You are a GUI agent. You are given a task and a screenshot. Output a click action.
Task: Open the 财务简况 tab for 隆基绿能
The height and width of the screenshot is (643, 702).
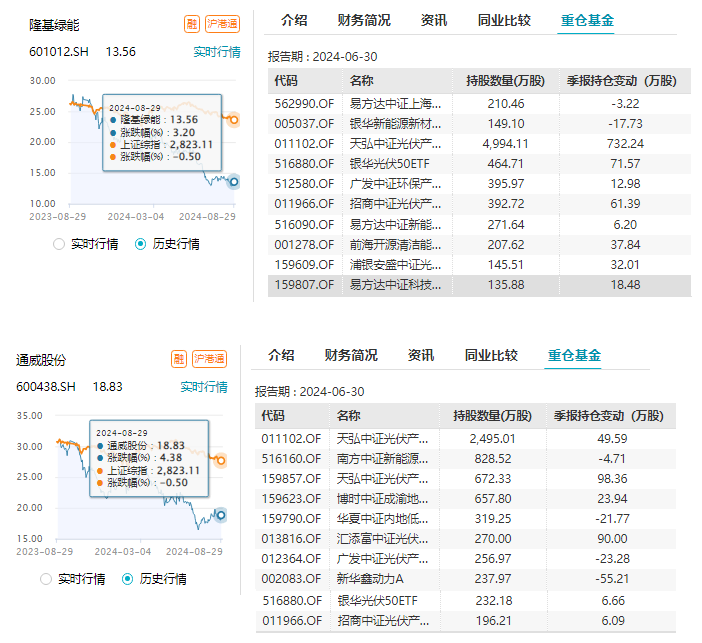click(364, 20)
